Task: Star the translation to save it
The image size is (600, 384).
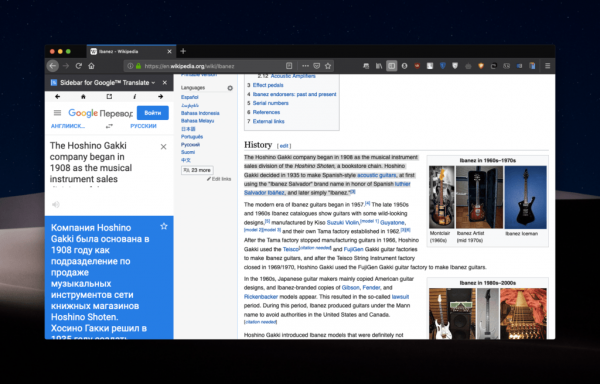Action: click(164, 226)
